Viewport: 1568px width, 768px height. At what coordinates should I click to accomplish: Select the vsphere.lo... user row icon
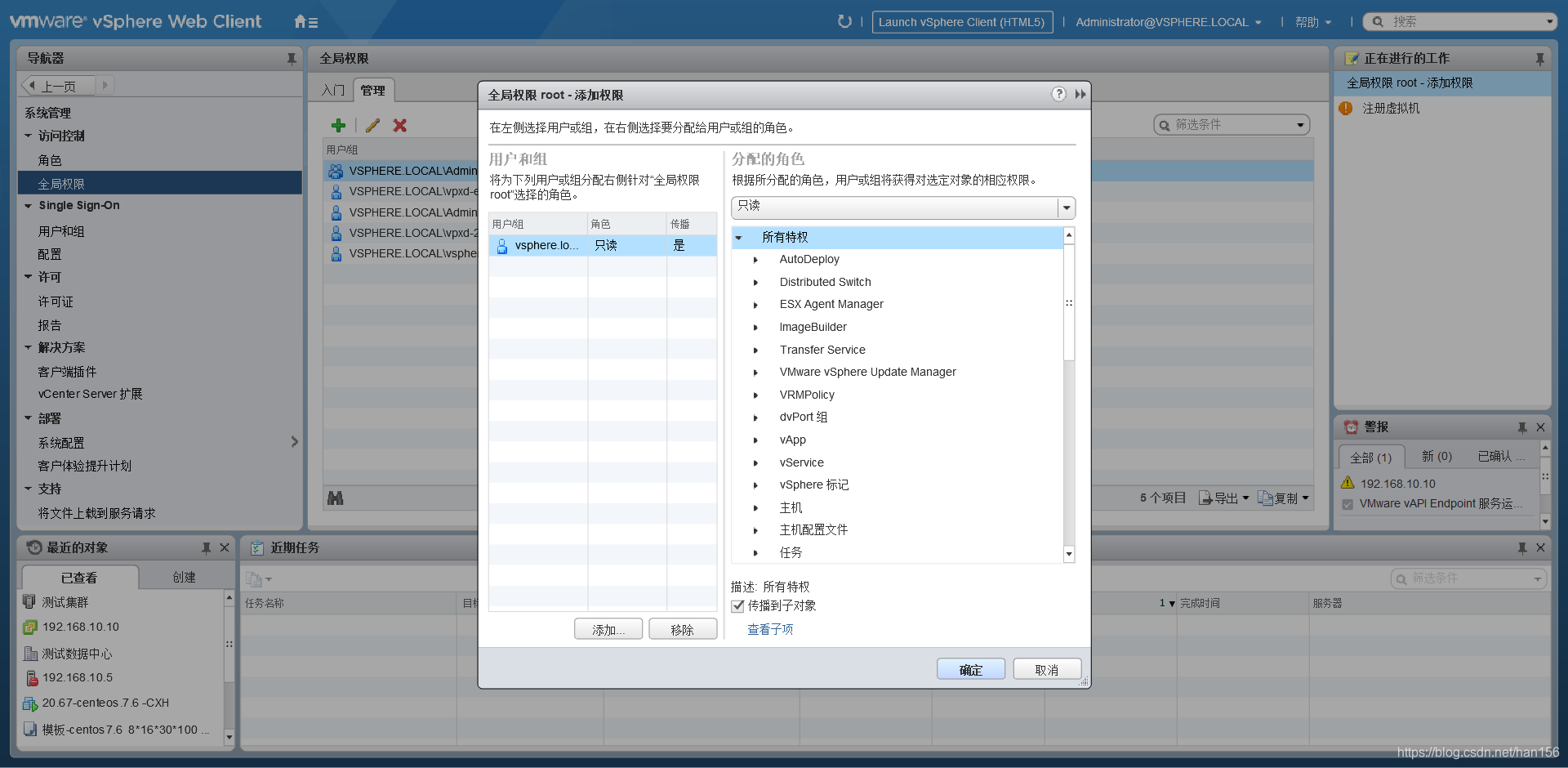(x=502, y=245)
